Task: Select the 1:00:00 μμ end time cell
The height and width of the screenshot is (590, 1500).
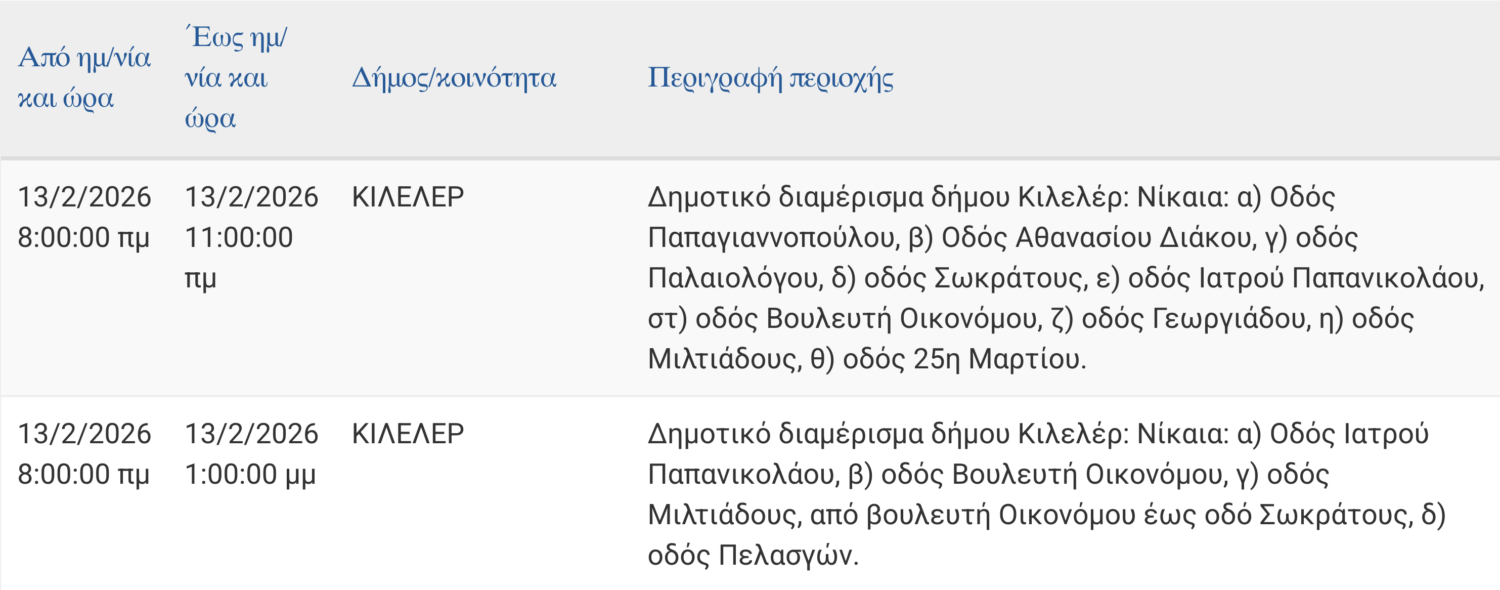Action: tap(251, 475)
